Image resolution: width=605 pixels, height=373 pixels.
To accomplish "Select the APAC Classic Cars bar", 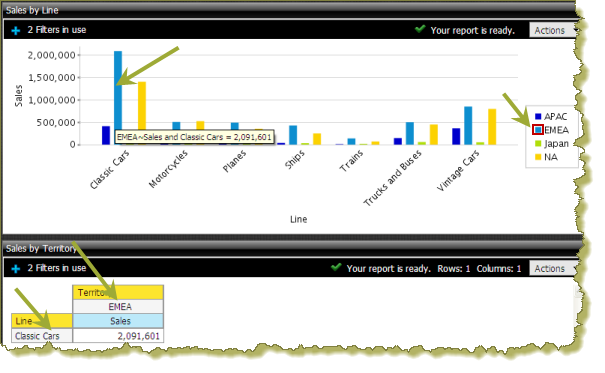I will tap(106, 135).
